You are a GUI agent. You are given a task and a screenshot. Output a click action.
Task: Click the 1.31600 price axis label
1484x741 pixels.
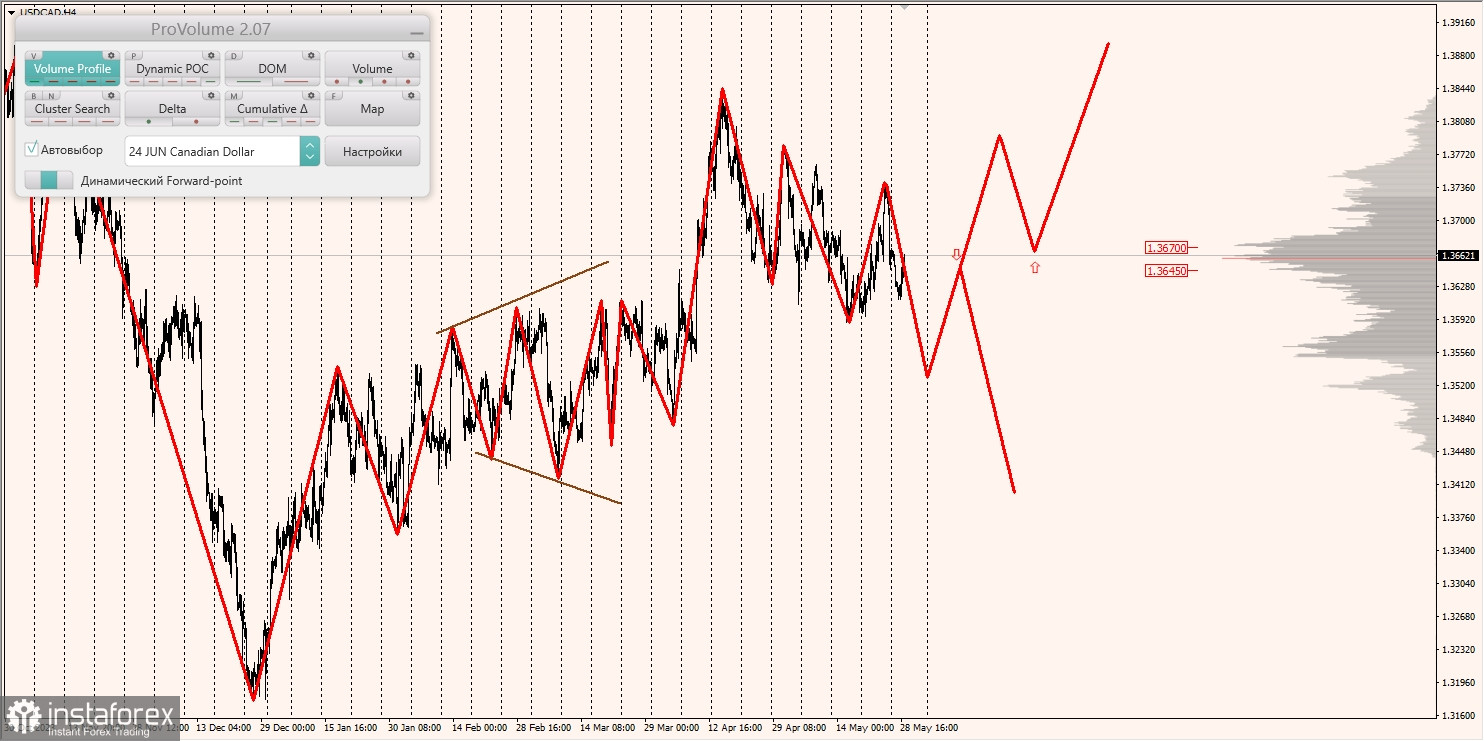(1460, 715)
